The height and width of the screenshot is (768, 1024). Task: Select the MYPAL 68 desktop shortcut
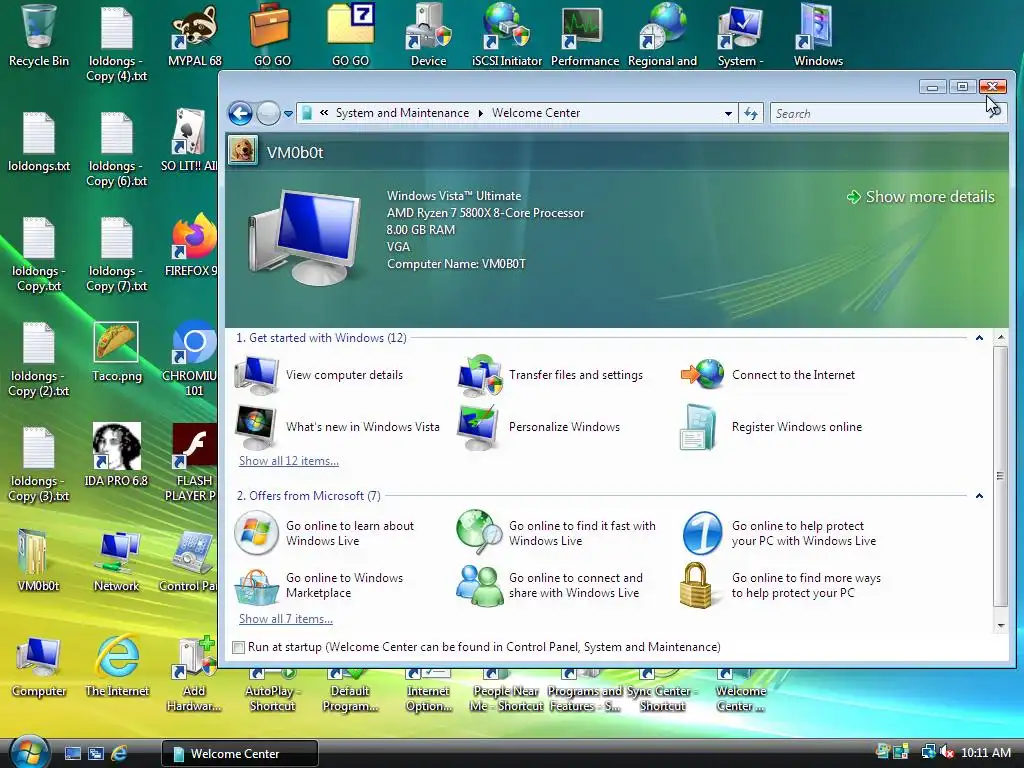pos(195,36)
